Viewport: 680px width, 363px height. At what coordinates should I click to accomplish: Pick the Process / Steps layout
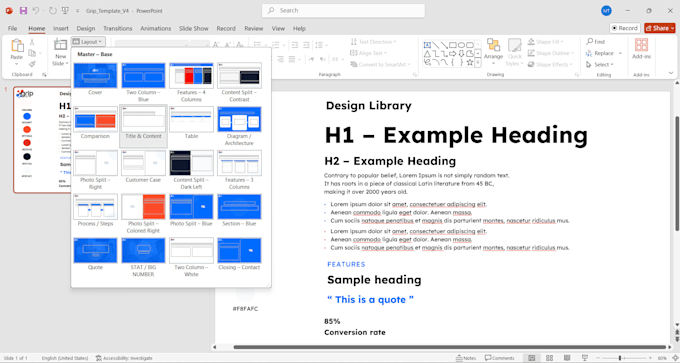(x=95, y=211)
